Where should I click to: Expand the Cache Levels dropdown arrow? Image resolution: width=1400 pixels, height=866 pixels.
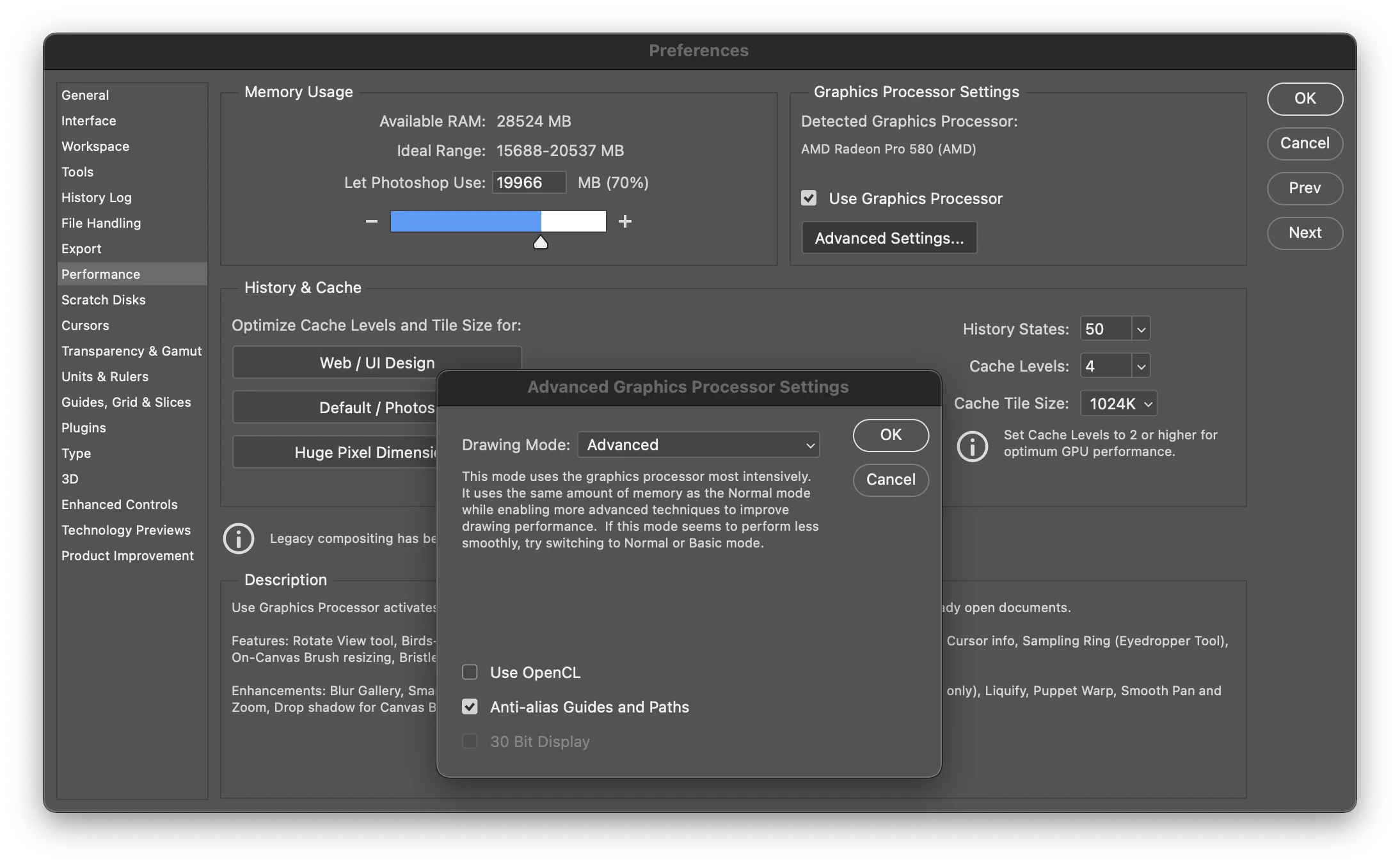tap(1141, 366)
